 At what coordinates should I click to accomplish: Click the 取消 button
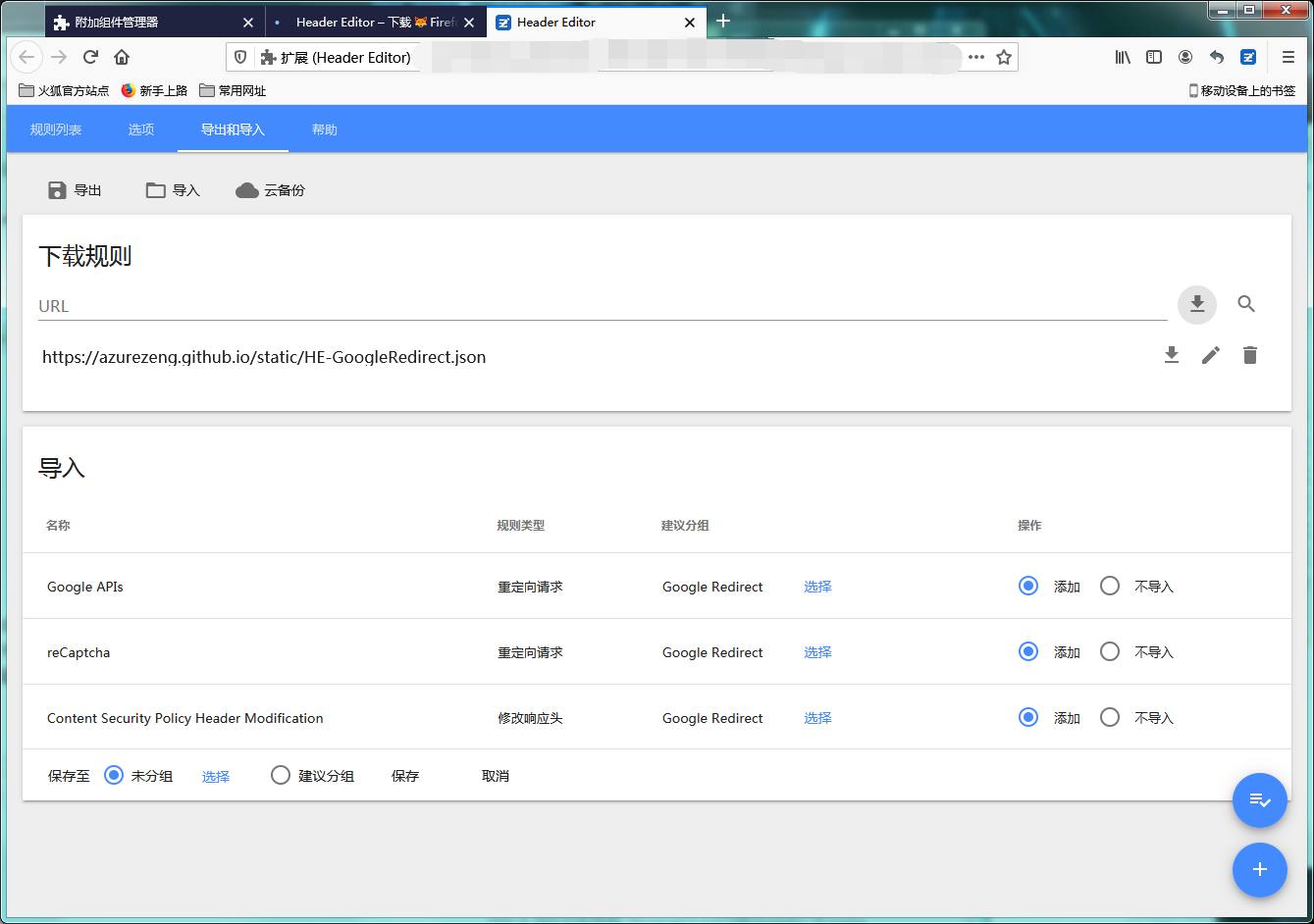click(496, 776)
